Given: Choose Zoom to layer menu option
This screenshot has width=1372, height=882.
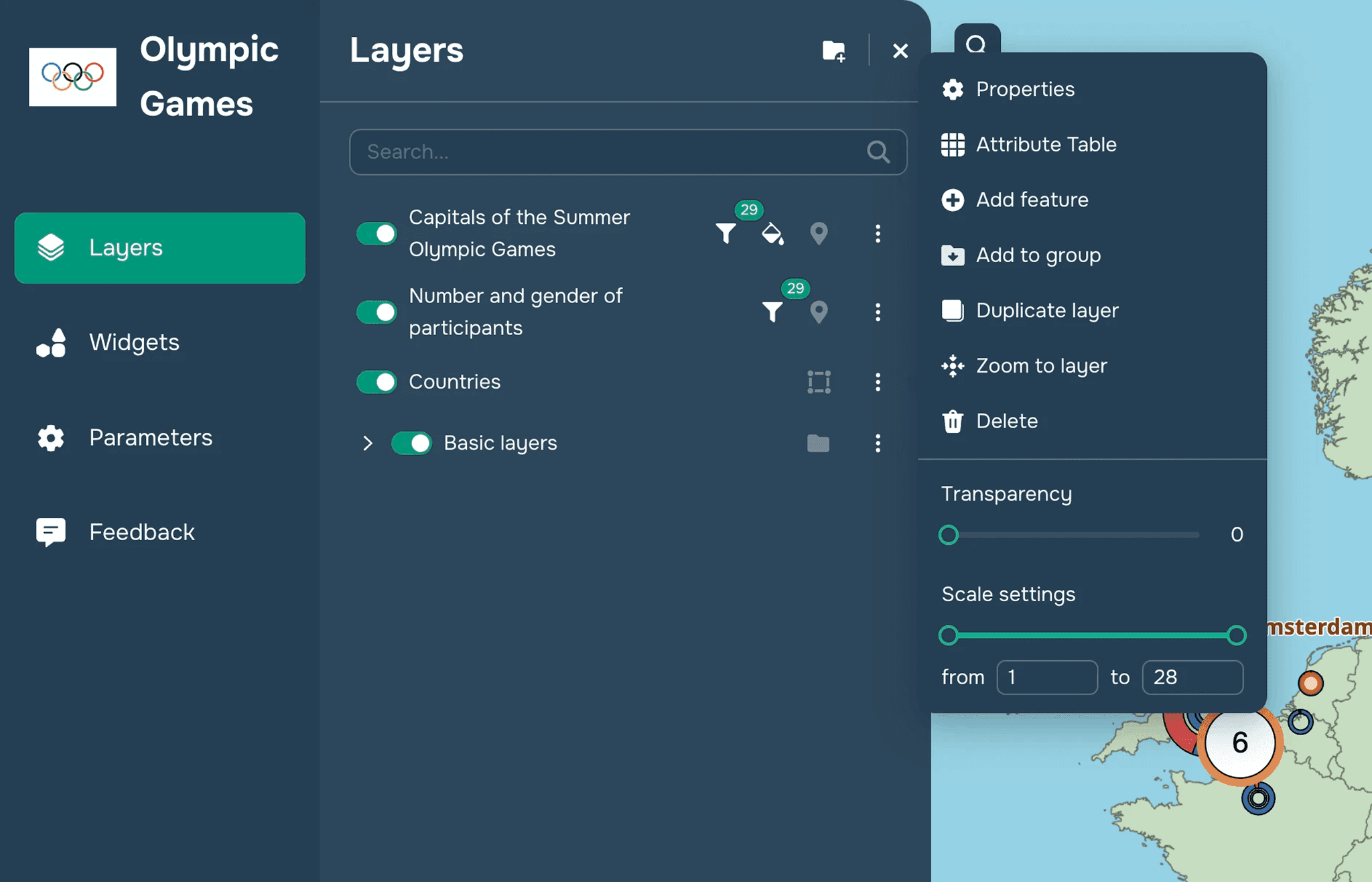Looking at the screenshot, I should coord(1040,366).
